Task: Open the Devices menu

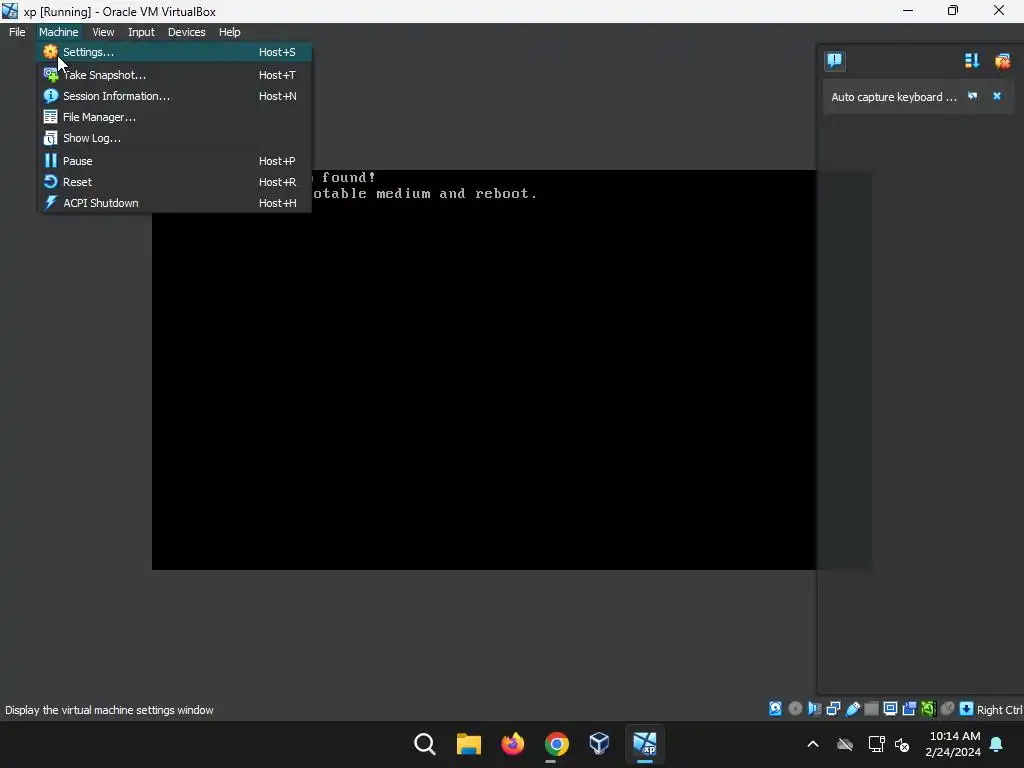Action: click(186, 32)
